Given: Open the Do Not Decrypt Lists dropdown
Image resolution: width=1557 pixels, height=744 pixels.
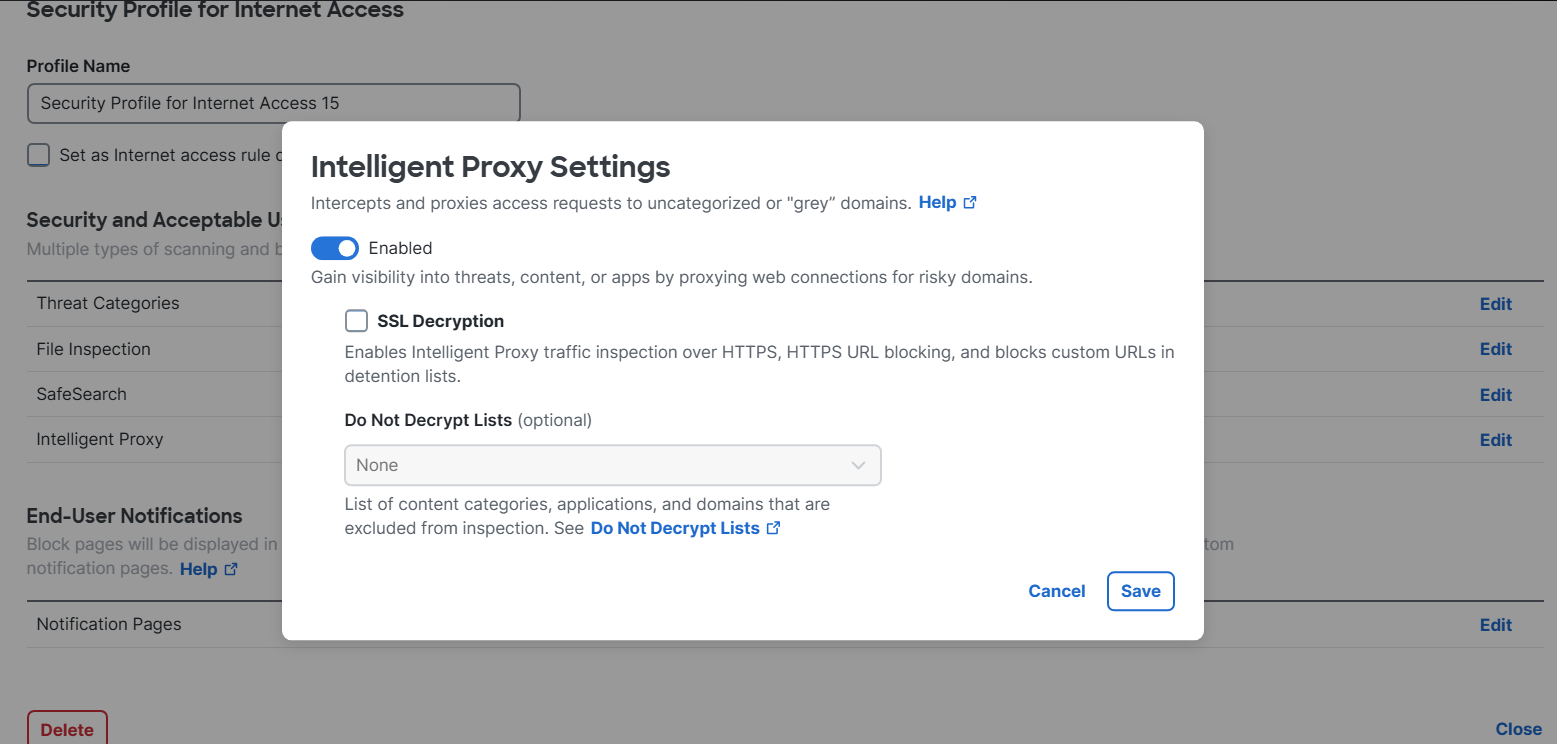Looking at the screenshot, I should (612, 466).
